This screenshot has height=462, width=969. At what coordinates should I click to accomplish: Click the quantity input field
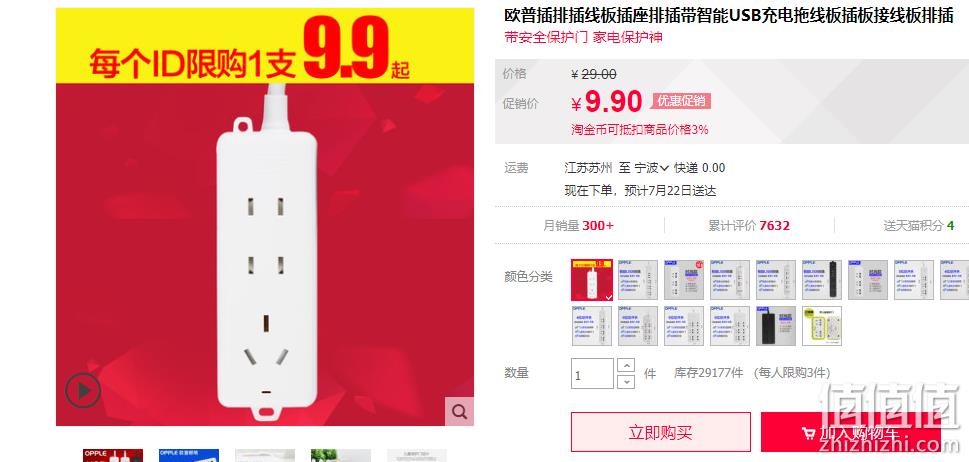pyautogui.click(x=593, y=374)
